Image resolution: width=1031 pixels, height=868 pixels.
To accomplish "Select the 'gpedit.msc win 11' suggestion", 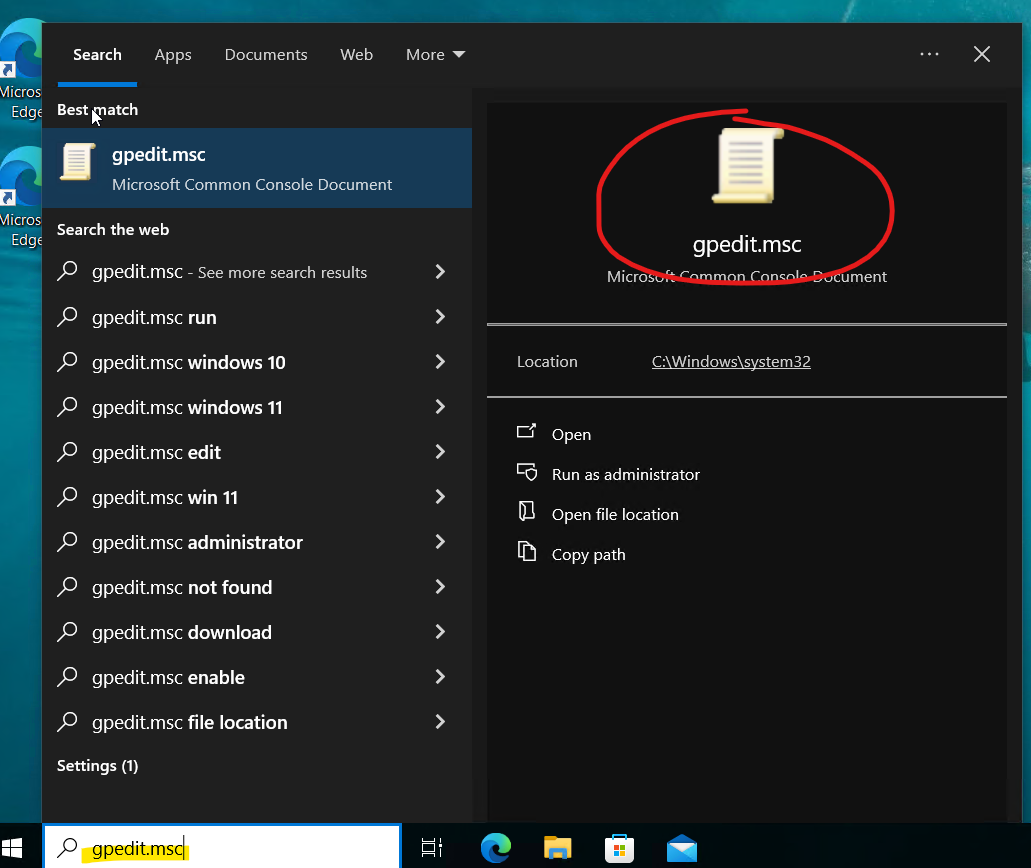I will click(257, 497).
